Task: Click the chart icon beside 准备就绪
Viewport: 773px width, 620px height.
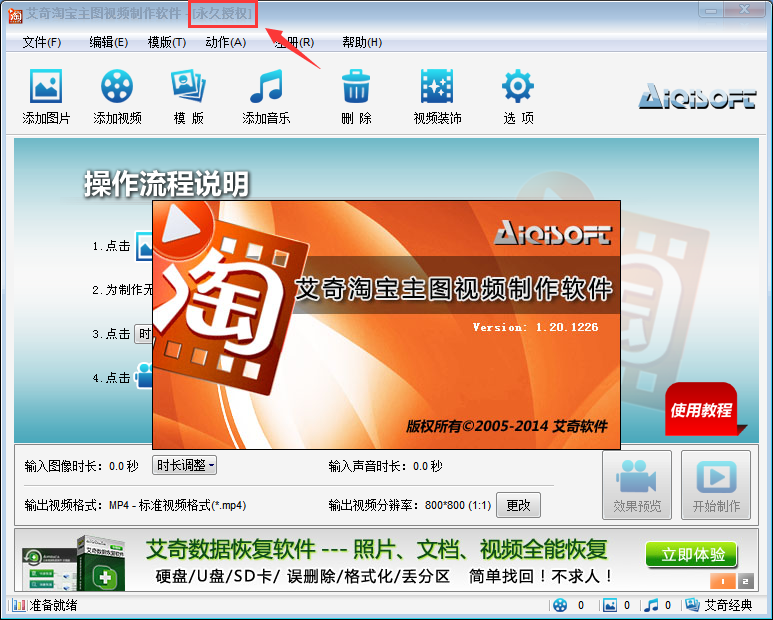Action: tap(19, 605)
